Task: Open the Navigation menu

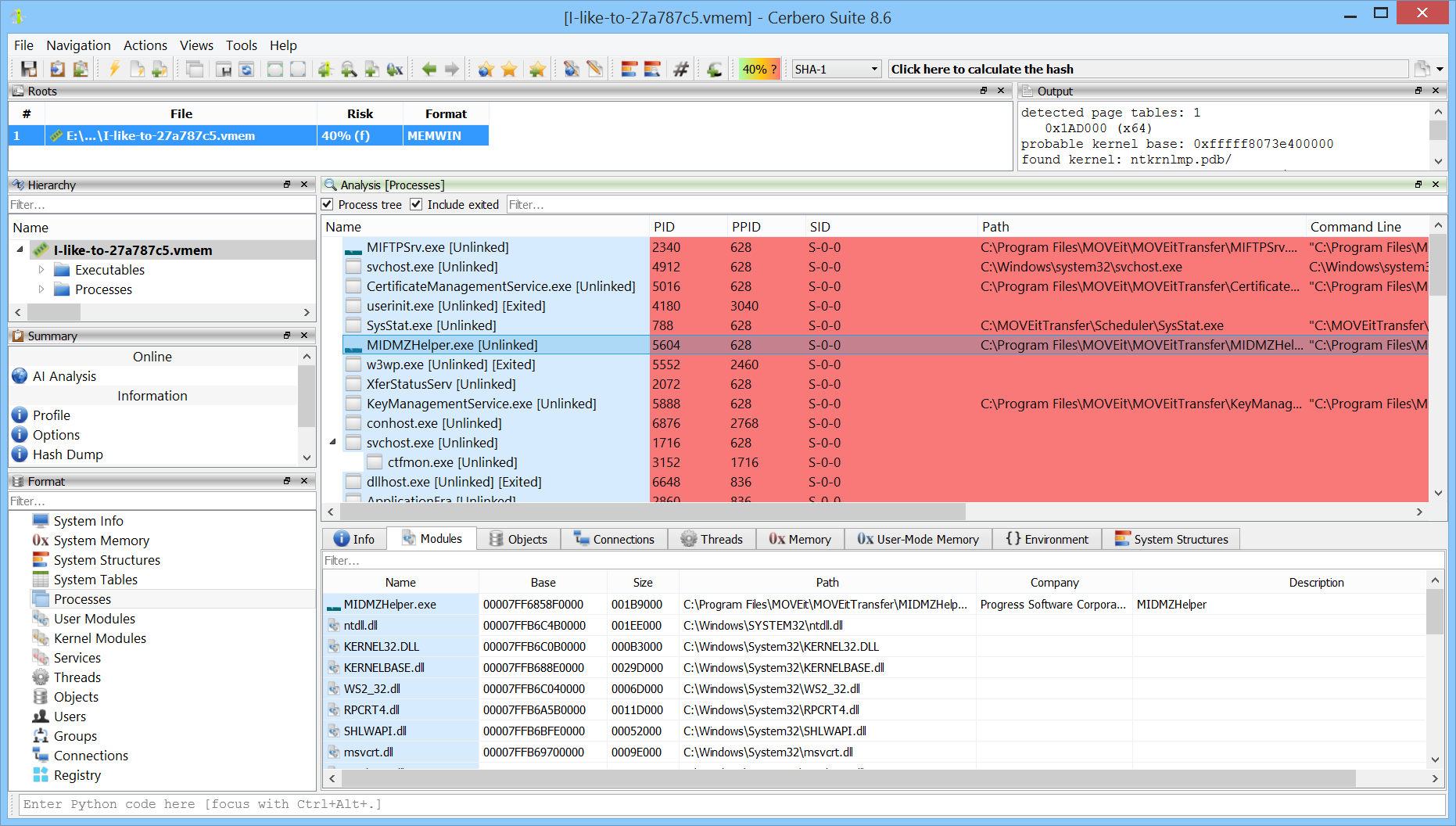Action: coord(78,45)
